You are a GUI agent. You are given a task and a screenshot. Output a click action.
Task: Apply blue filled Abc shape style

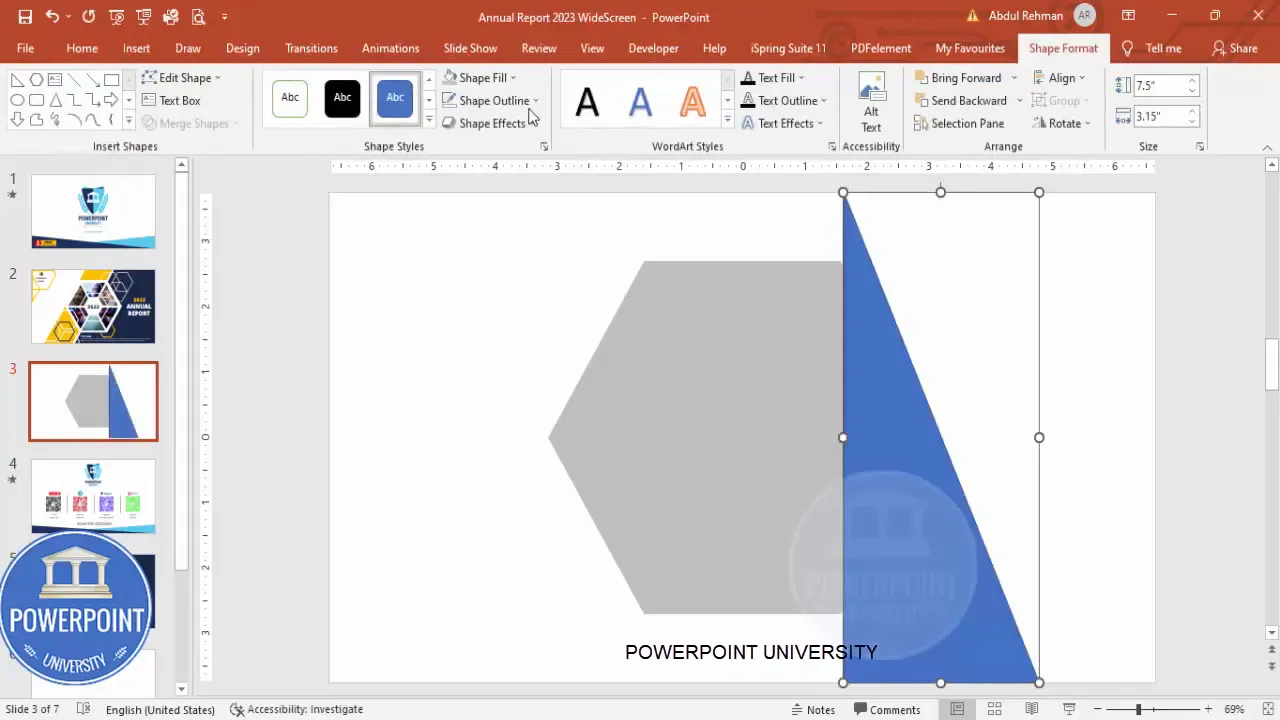(x=395, y=98)
